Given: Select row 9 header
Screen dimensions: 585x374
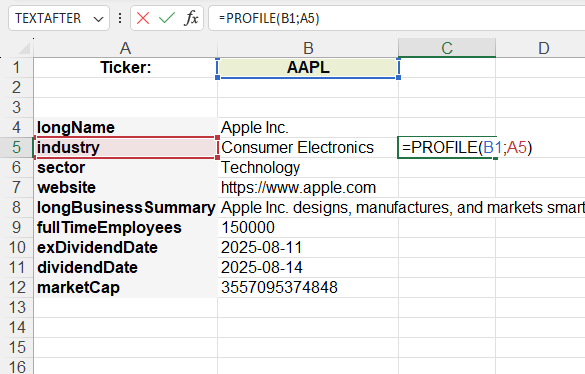Looking at the screenshot, I should (x=16, y=227).
